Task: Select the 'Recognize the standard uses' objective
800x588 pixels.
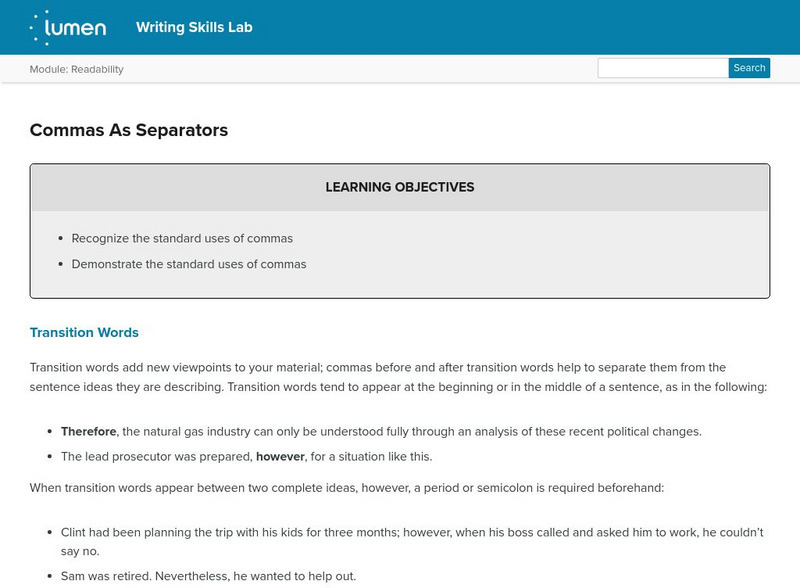Action: tap(182, 238)
